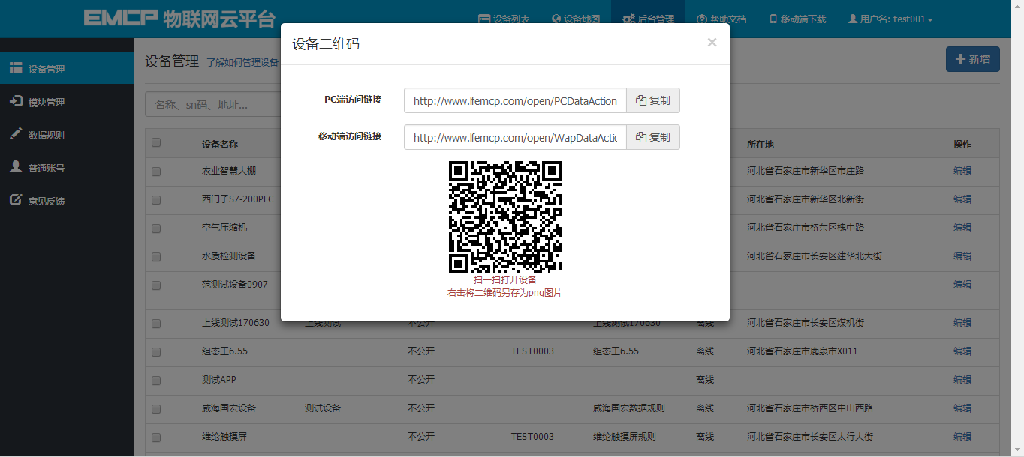The height and width of the screenshot is (457, 1024).
Task: Click 编辑 for 维纶触摸屏 row
Action: 962,436
